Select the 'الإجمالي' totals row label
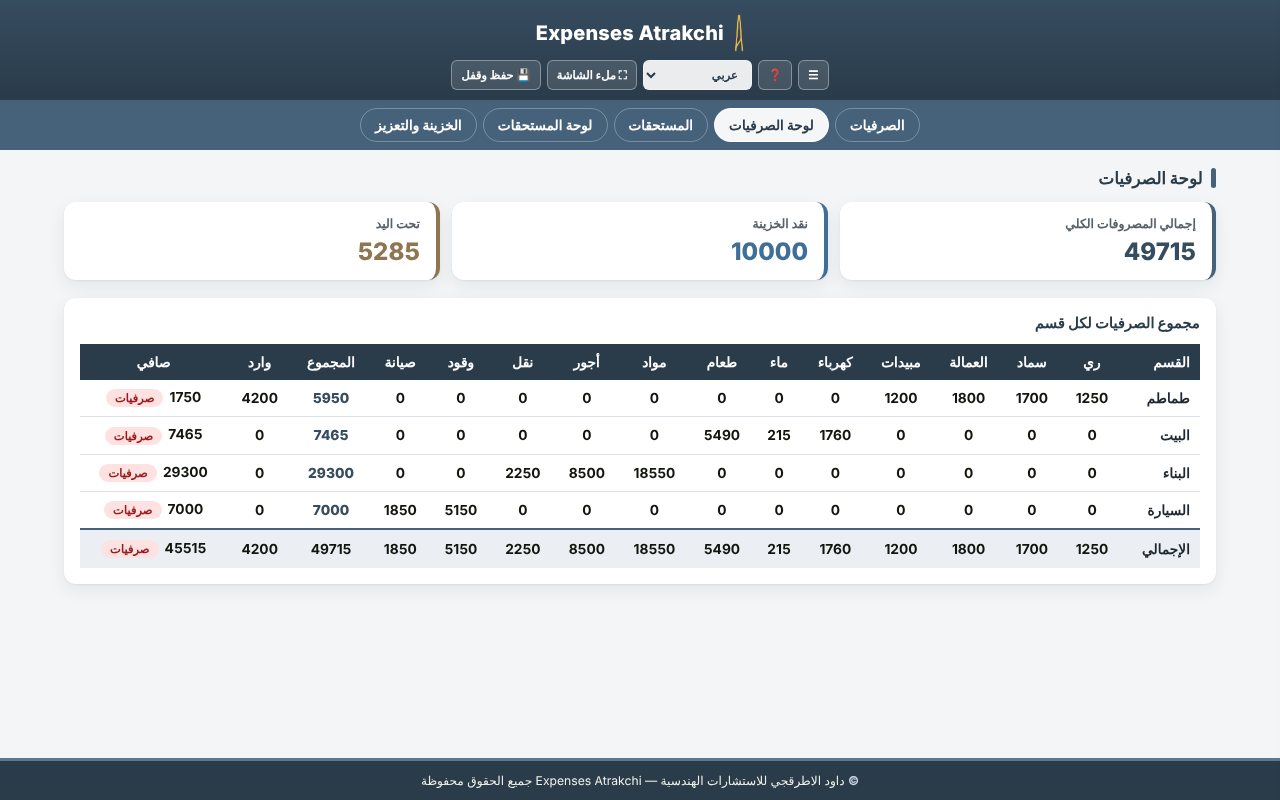This screenshot has height=800, width=1280. click(x=1166, y=549)
